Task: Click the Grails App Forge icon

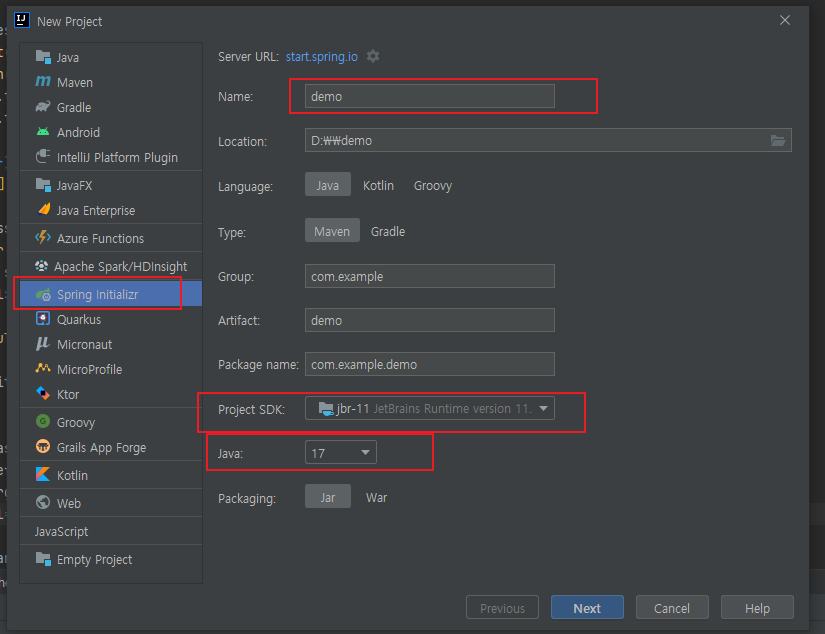Action: (43, 447)
